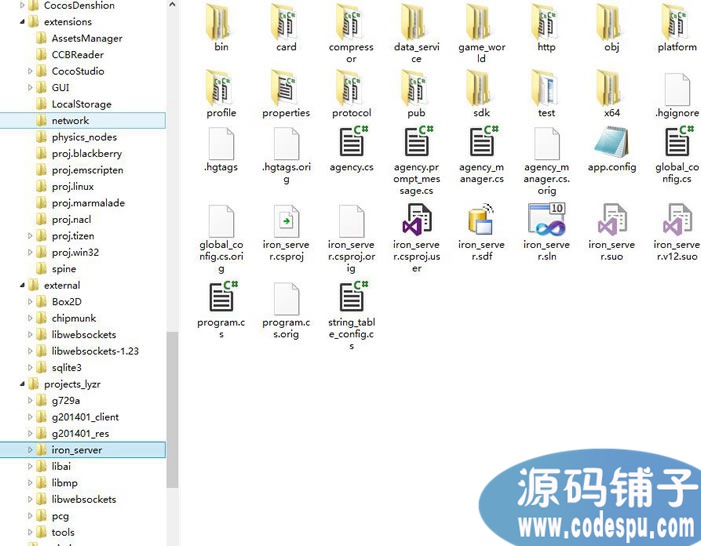The height and width of the screenshot is (546, 701).
Task: Select CocosDenshion in the folder tree
Action: tap(79, 5)
